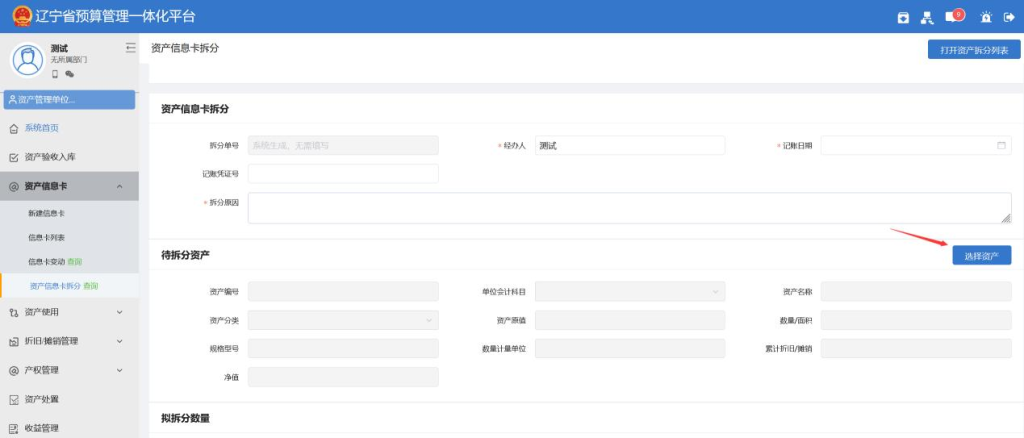Click the 资产编号 field
The width and height of the screenshot is (1024, 438).
coord(343,291)
